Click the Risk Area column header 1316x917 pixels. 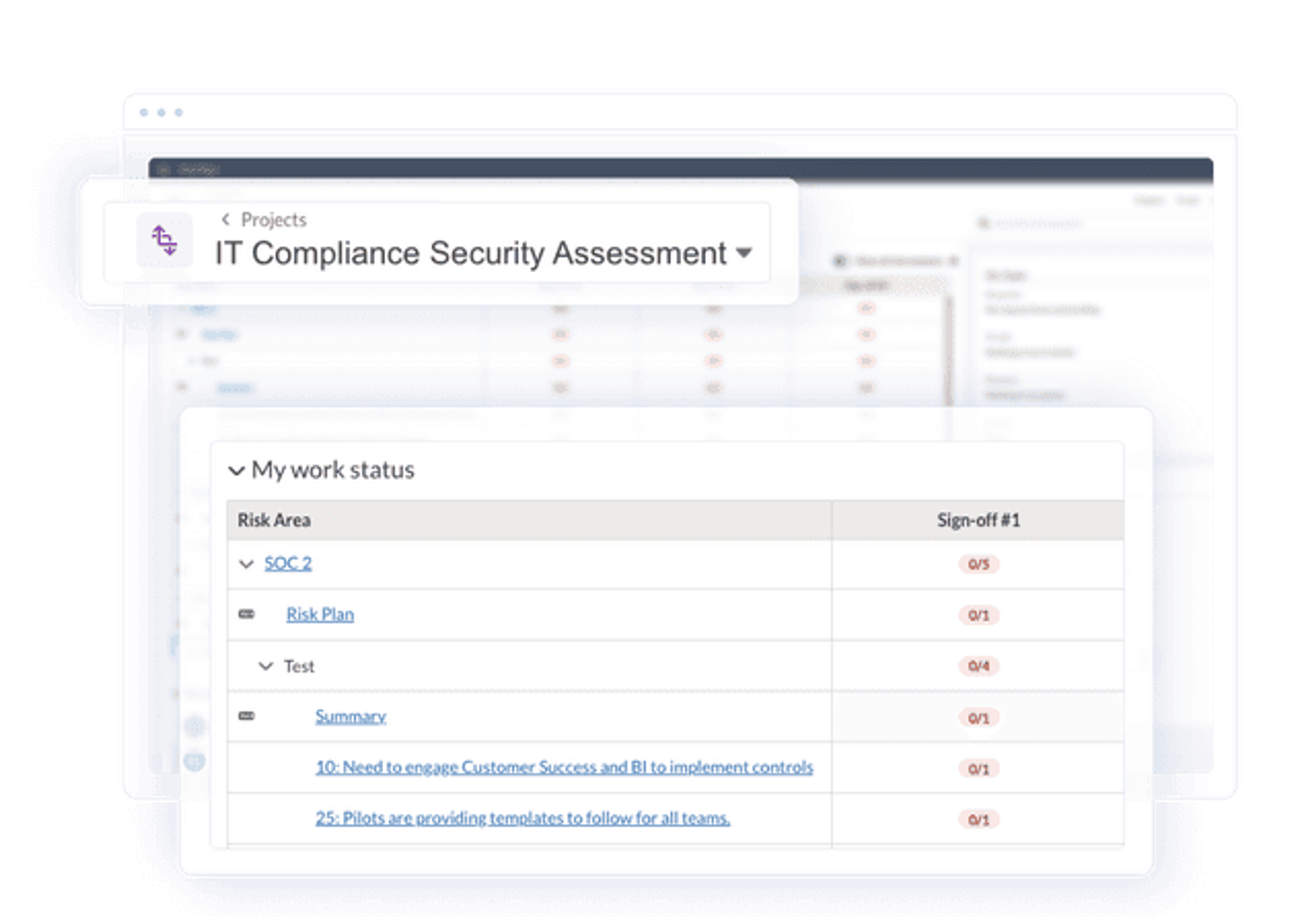point(274,521)
